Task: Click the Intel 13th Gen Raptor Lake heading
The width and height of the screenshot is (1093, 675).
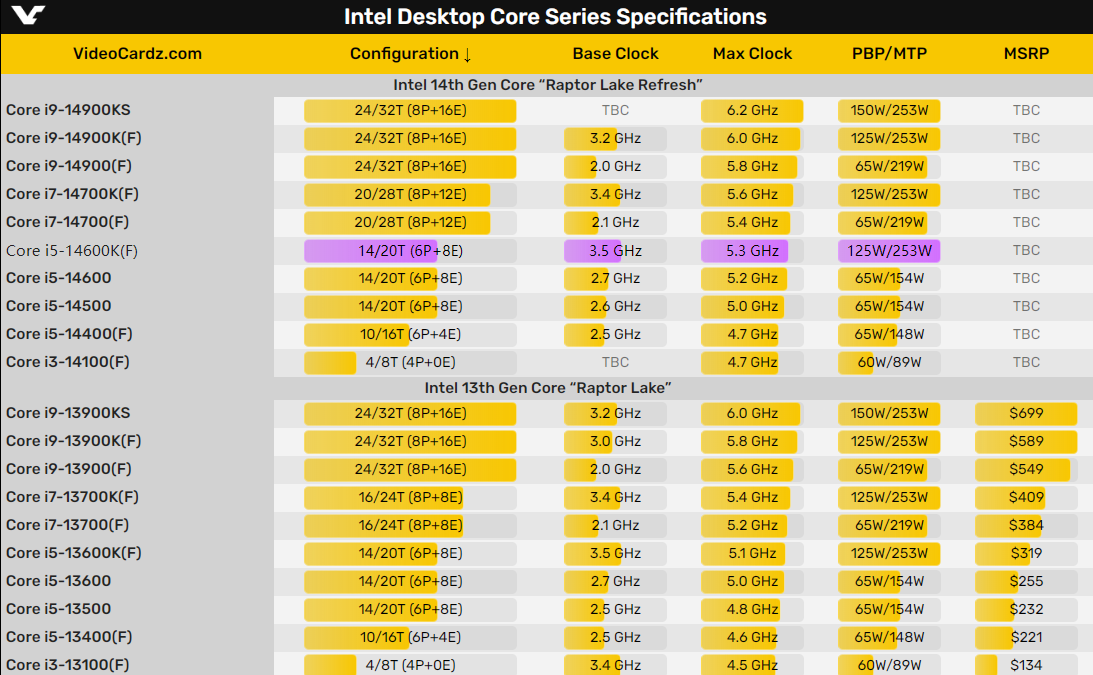Action: pyautogui.click(x=547, y=387)
